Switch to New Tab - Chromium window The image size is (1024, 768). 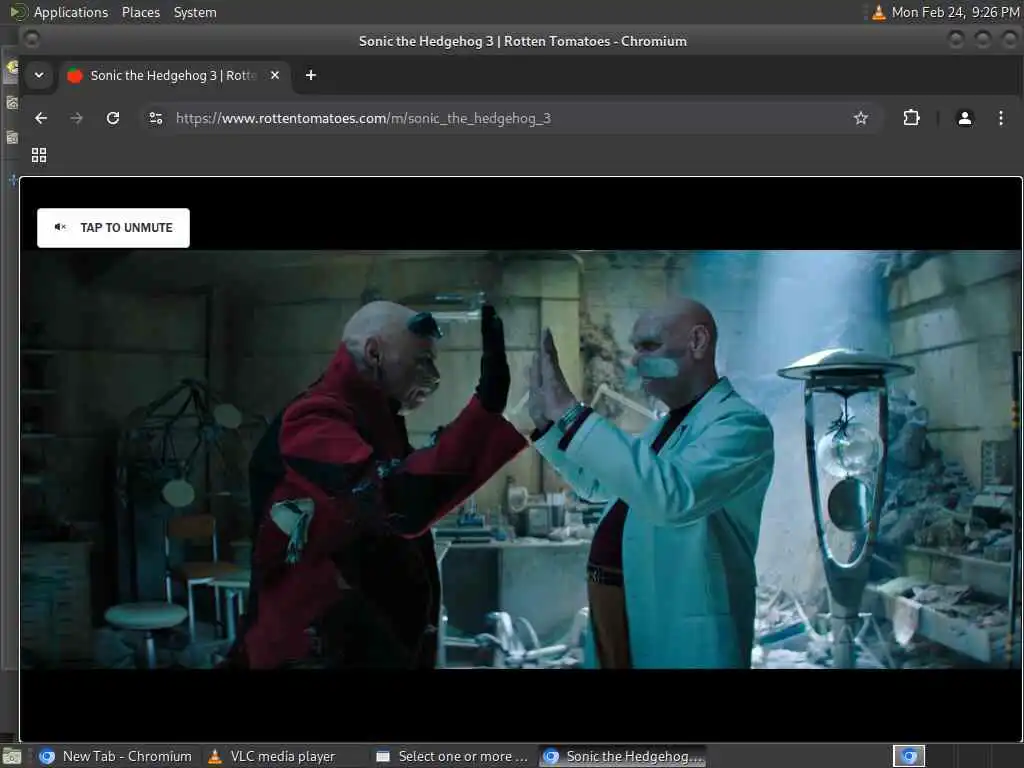[x=116, y=756]
